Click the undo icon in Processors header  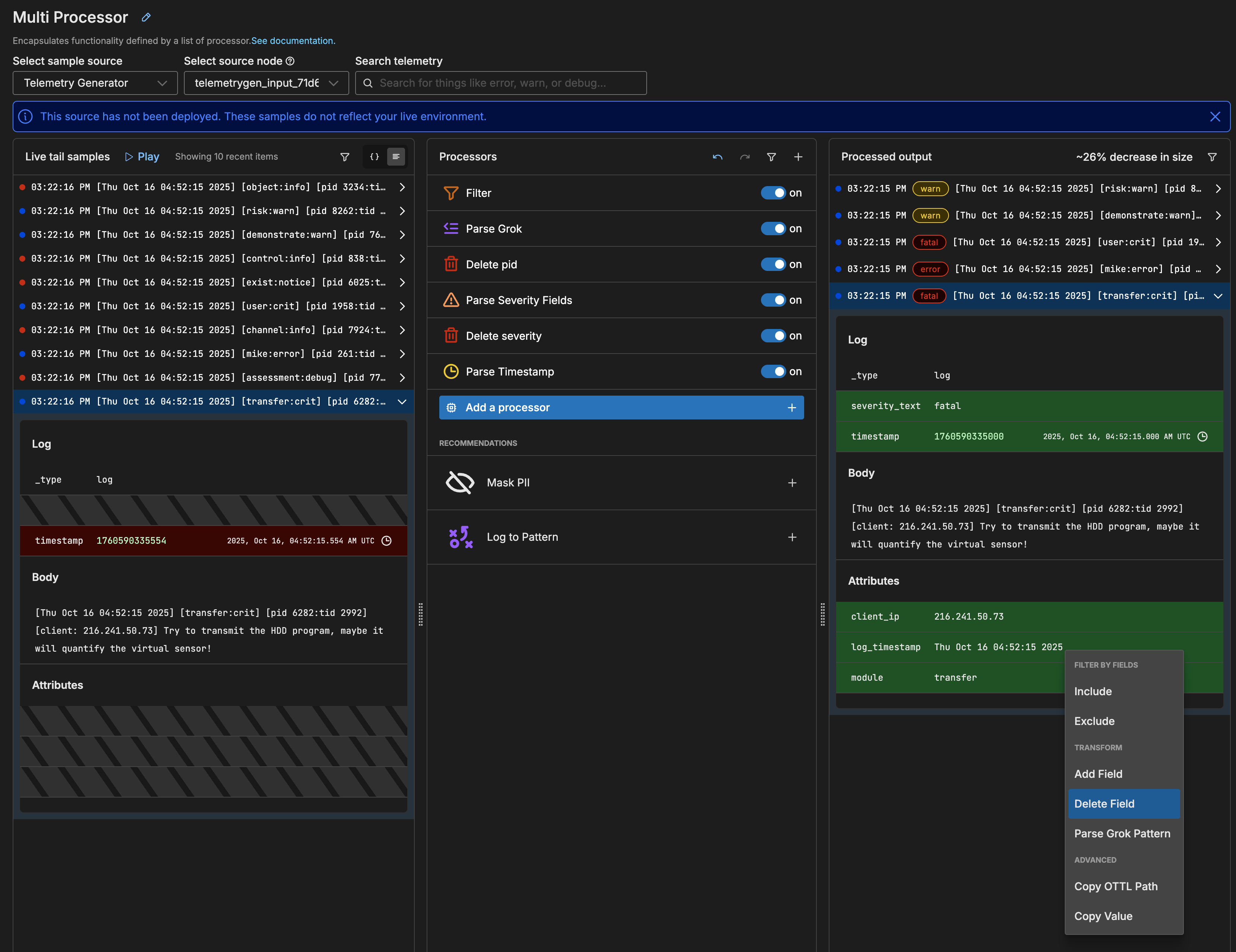pyautogui.click(x=718, y=157)
